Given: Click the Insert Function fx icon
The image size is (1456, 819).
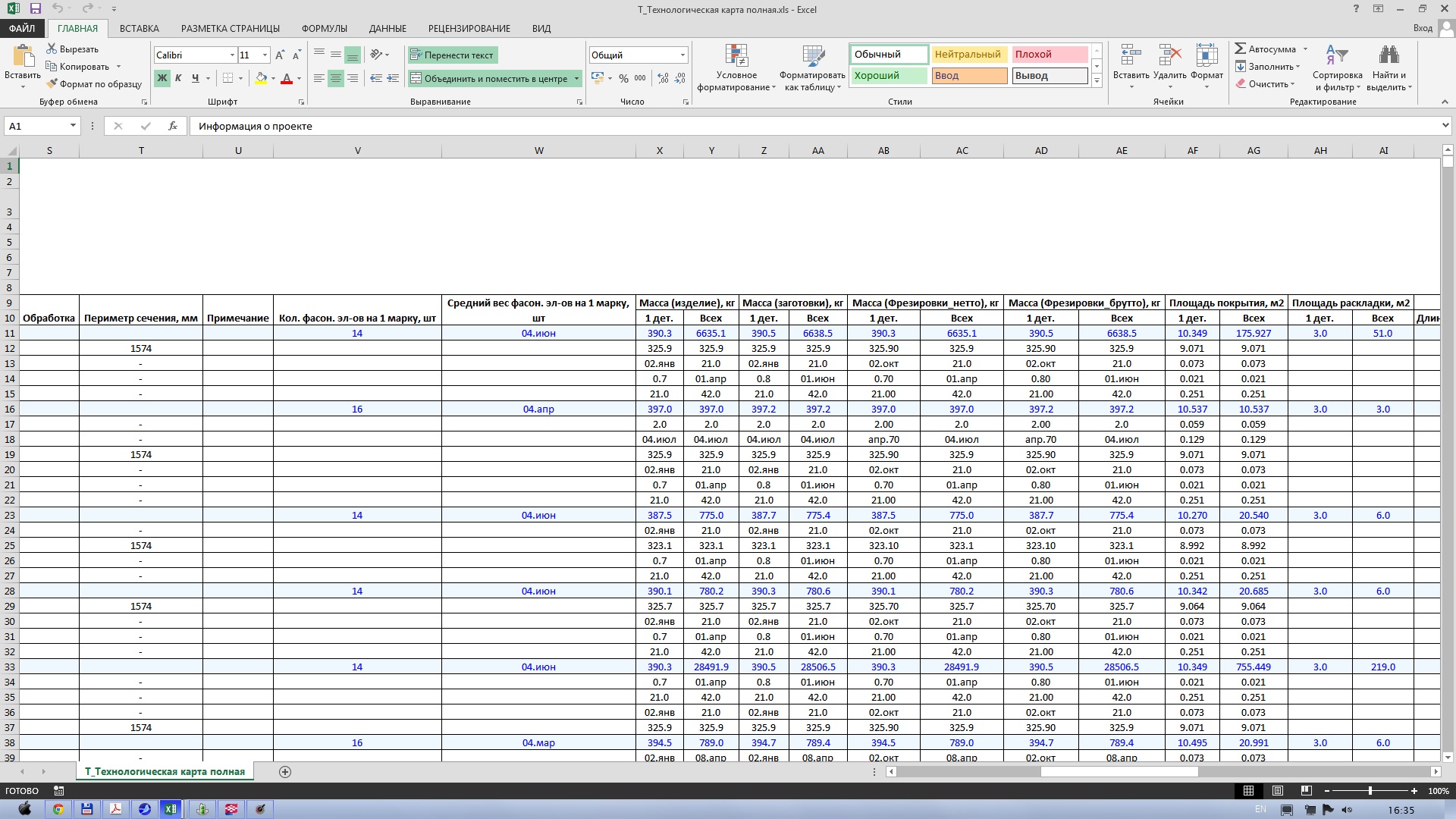Looking at the screenshot, I should click(x=173, y=126).
